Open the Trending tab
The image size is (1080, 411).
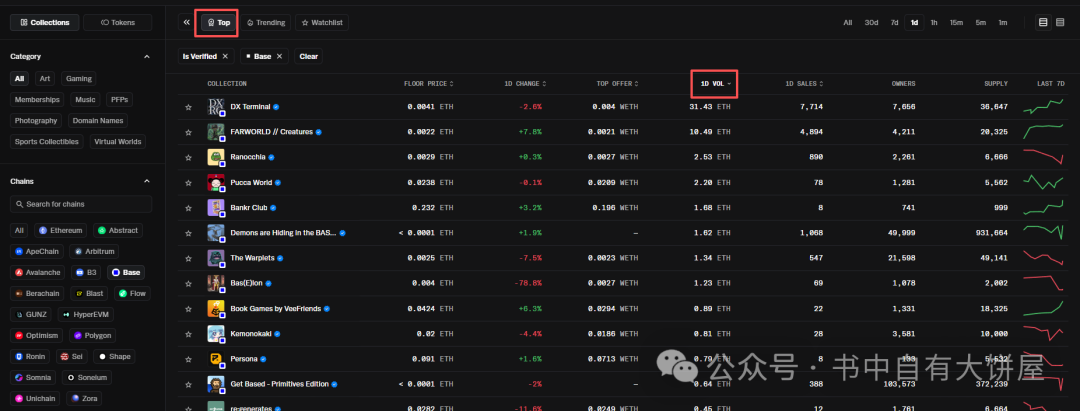tap(265, 22)
